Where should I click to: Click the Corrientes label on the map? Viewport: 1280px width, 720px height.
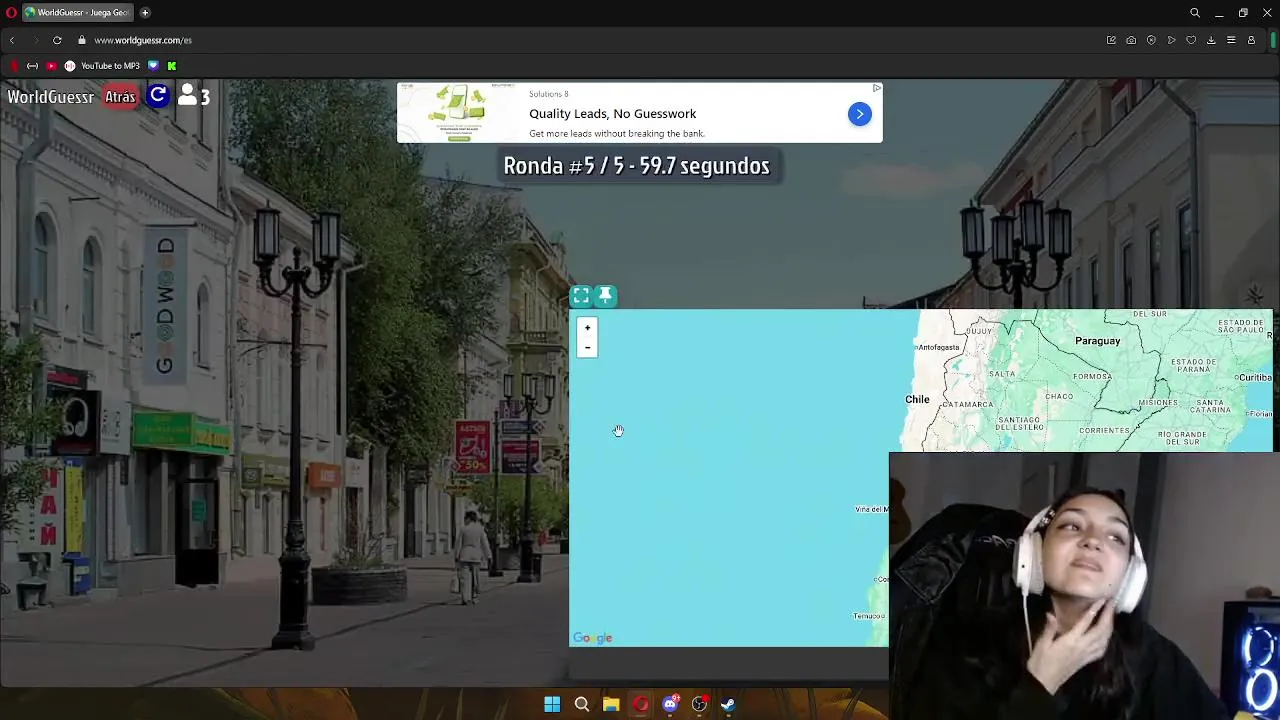[1105, 431]
